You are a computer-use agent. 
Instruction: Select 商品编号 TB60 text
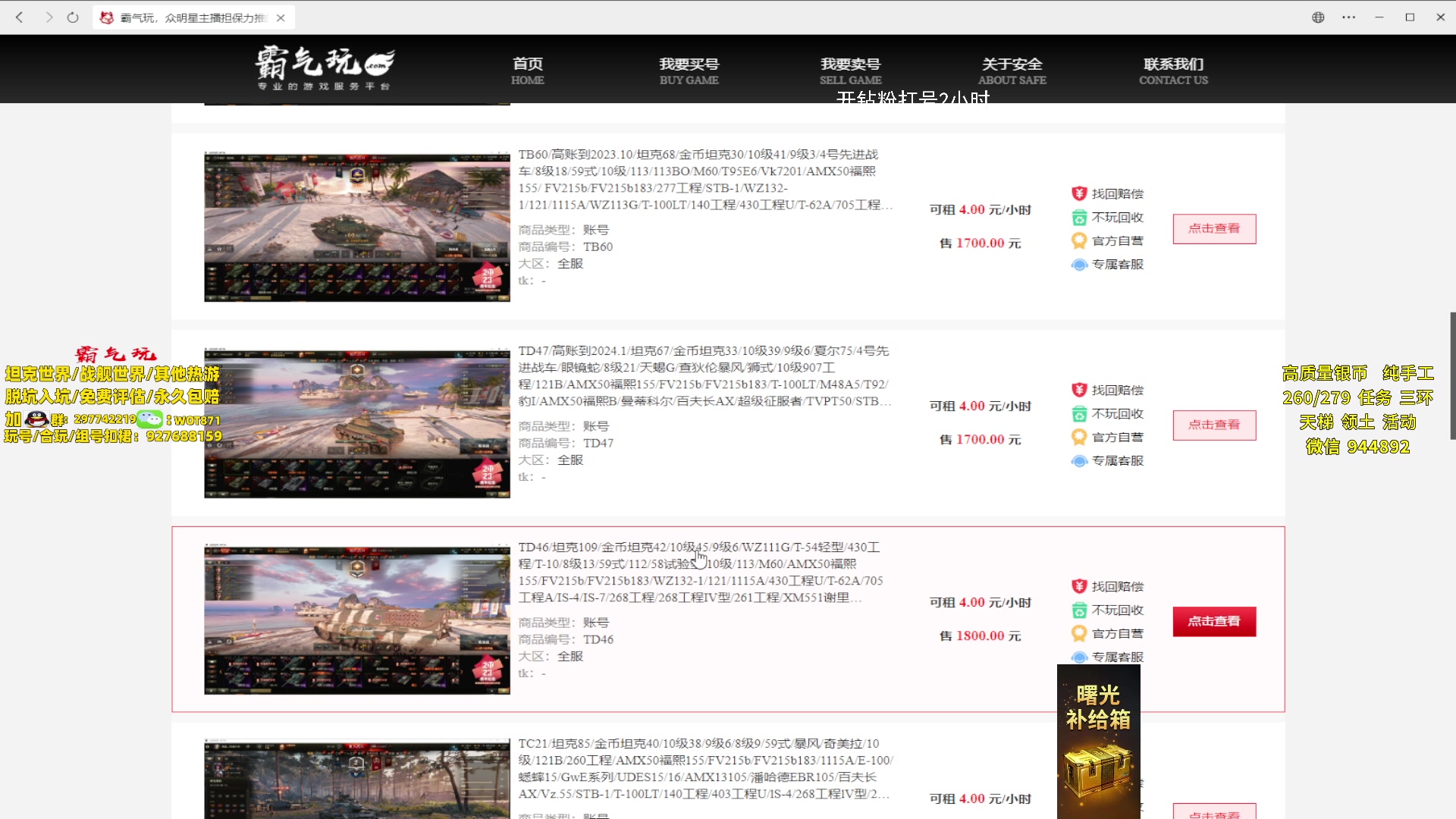(x=566, y=247)
